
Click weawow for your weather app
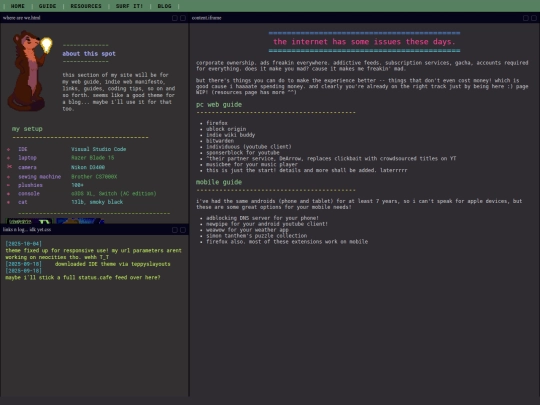coord(247,230)
